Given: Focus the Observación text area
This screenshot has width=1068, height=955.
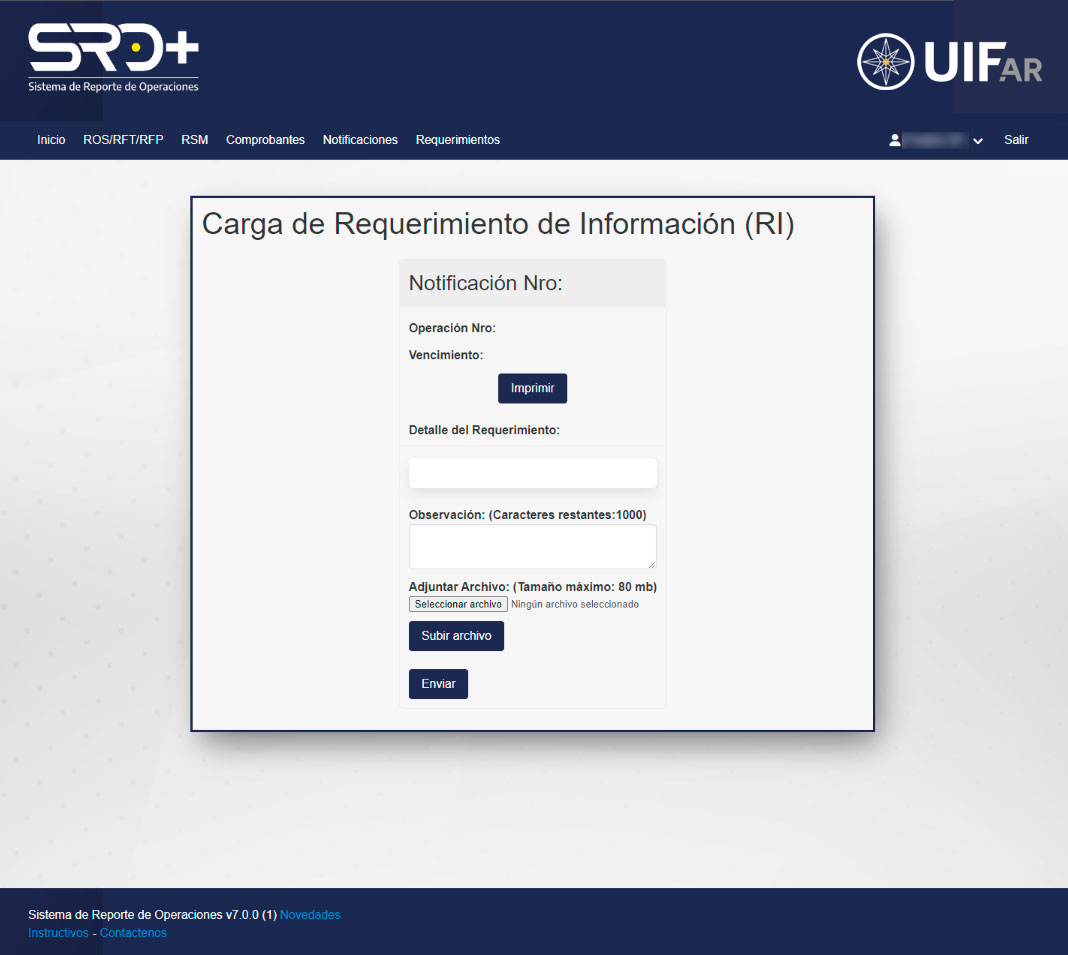Looking at the screenshot, I should pos(532,547).
